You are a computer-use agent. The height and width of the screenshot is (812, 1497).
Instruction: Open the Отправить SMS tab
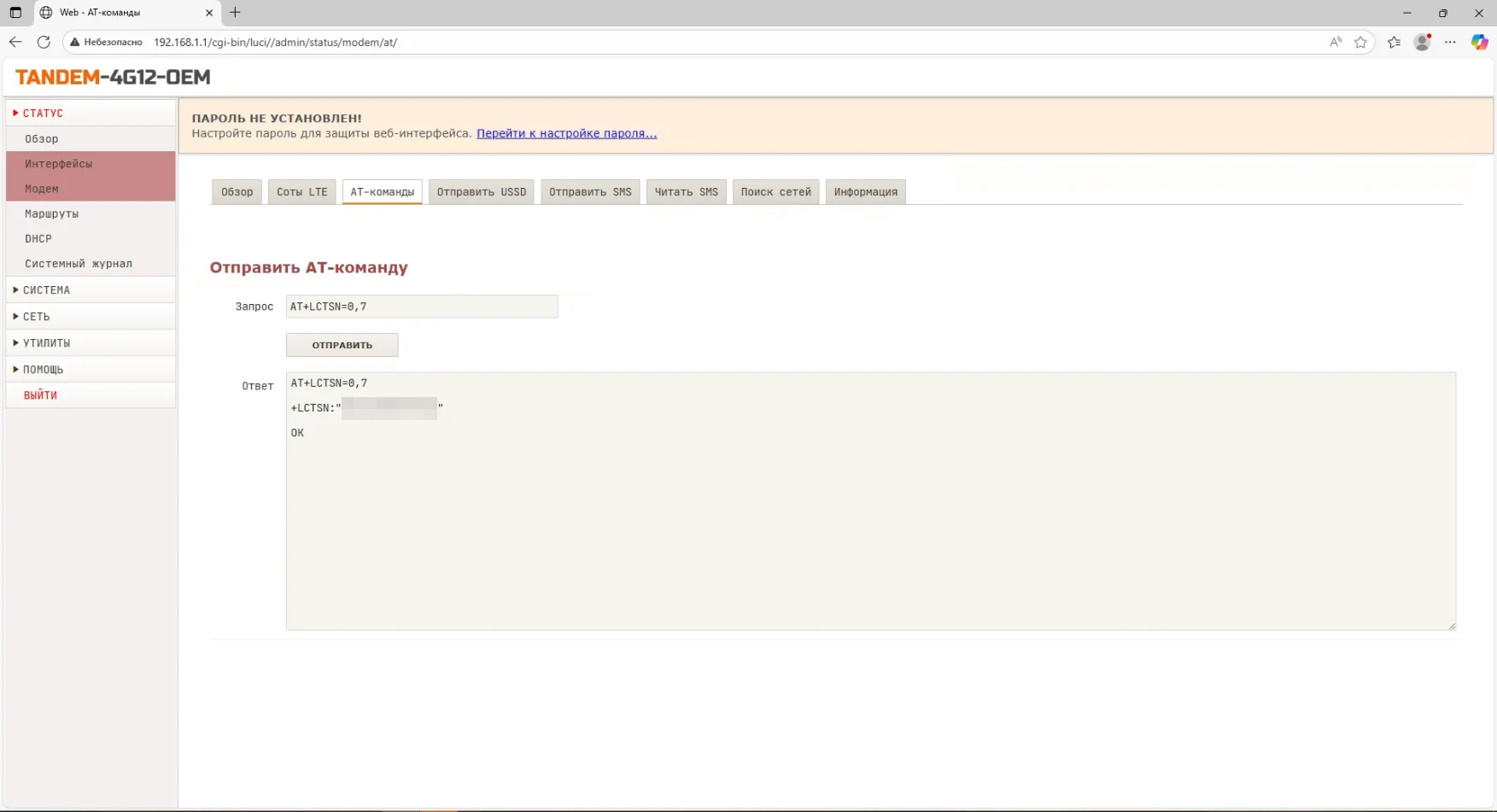(x=590, y=192)
